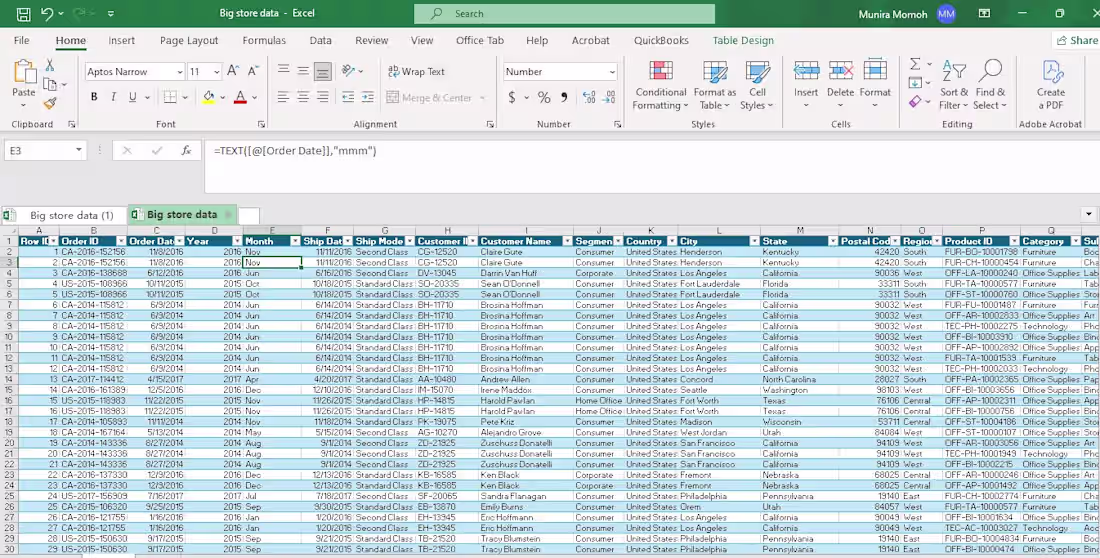This screenshot has width=1100, height=558.
Task: Open Clipboard group dialog launcher
Action: coord(72,124)
